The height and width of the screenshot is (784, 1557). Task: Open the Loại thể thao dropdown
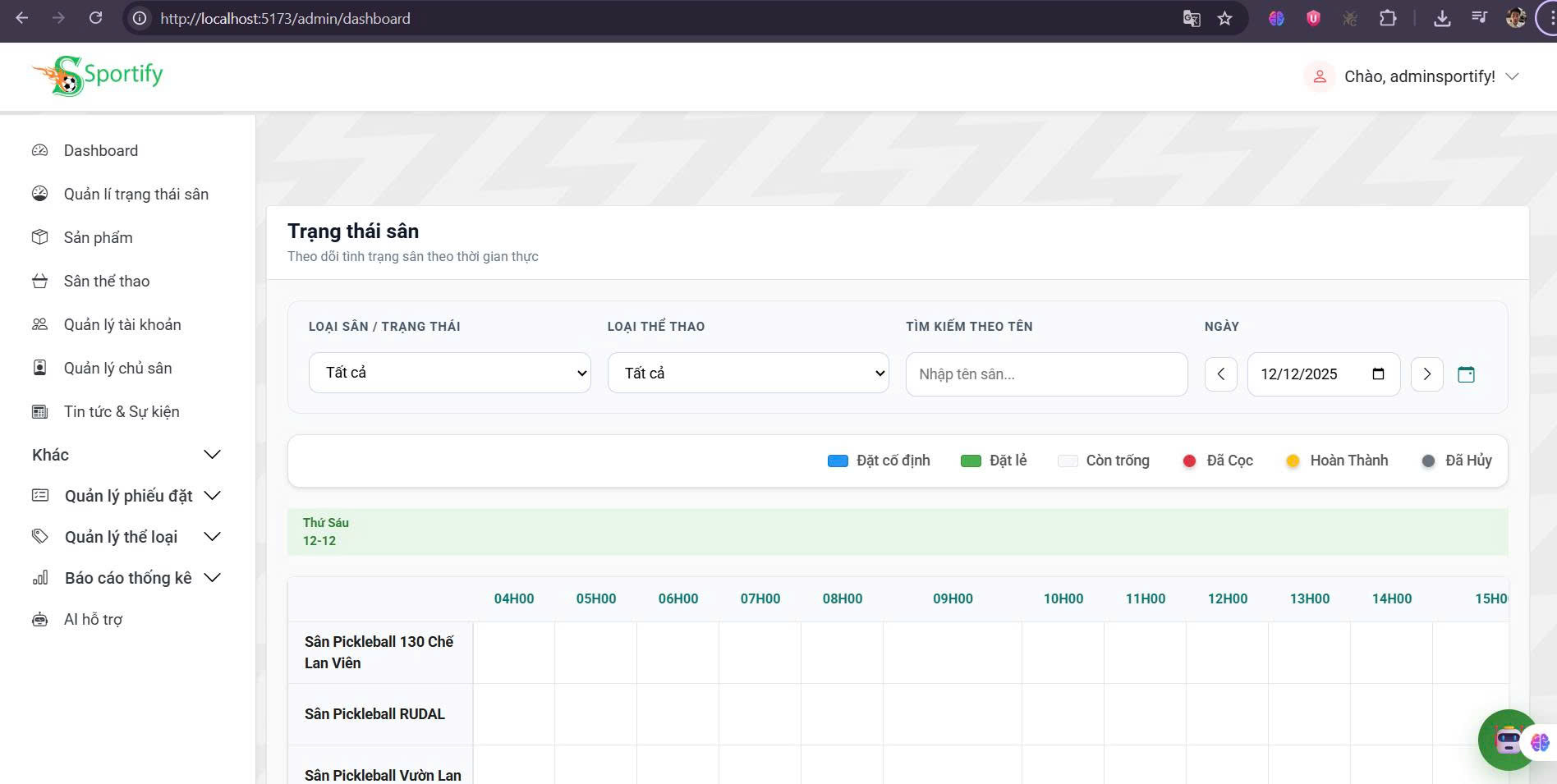747,373
